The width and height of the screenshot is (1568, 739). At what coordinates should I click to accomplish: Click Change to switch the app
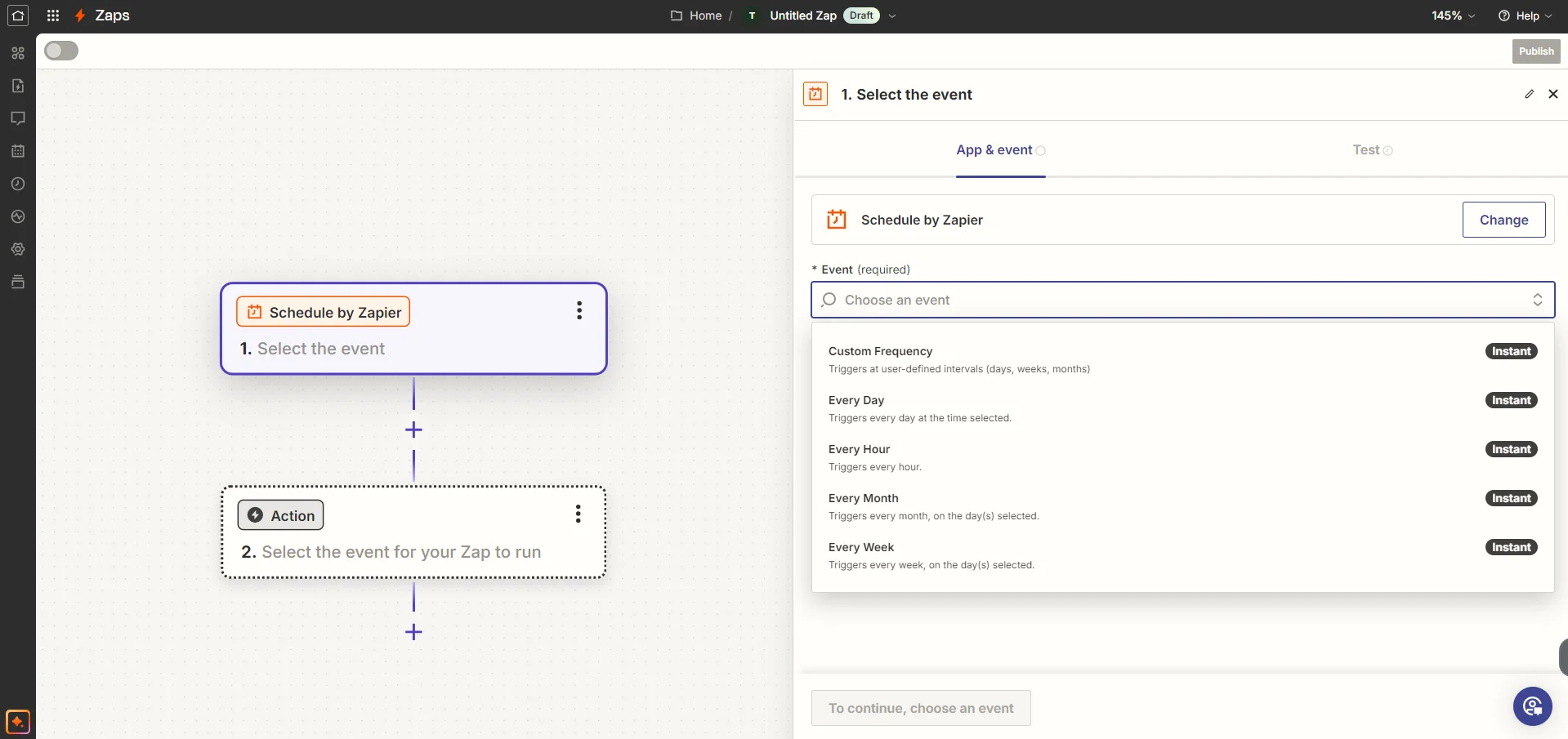pos(1503,220)
